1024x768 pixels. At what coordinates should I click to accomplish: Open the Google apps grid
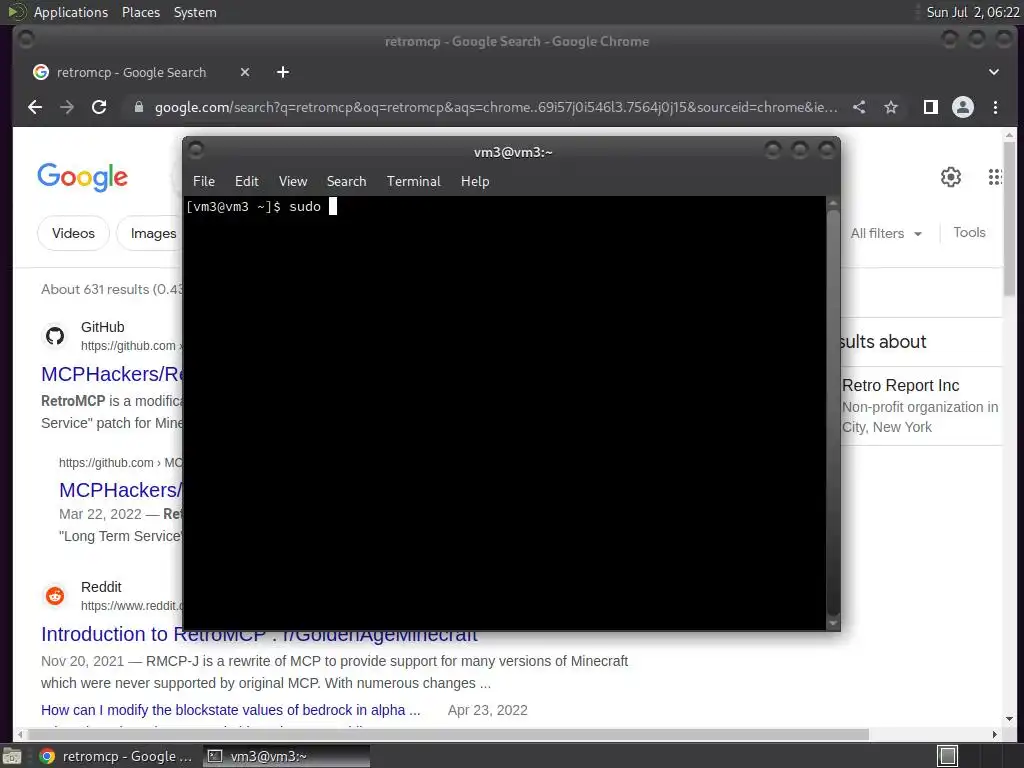pyautogui.click(x=995, y=177)
